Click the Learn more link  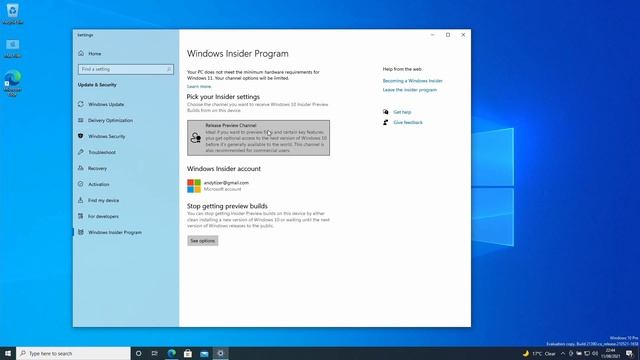pos(199,87)
